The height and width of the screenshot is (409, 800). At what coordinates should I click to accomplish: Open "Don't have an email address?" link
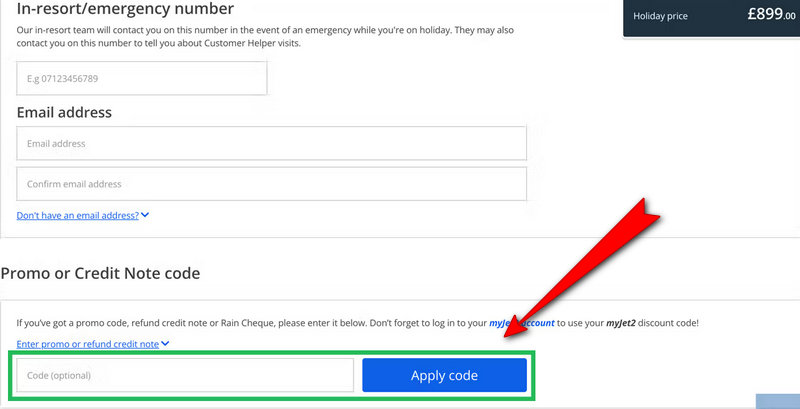pyautogui.click(x=77, y=215)
